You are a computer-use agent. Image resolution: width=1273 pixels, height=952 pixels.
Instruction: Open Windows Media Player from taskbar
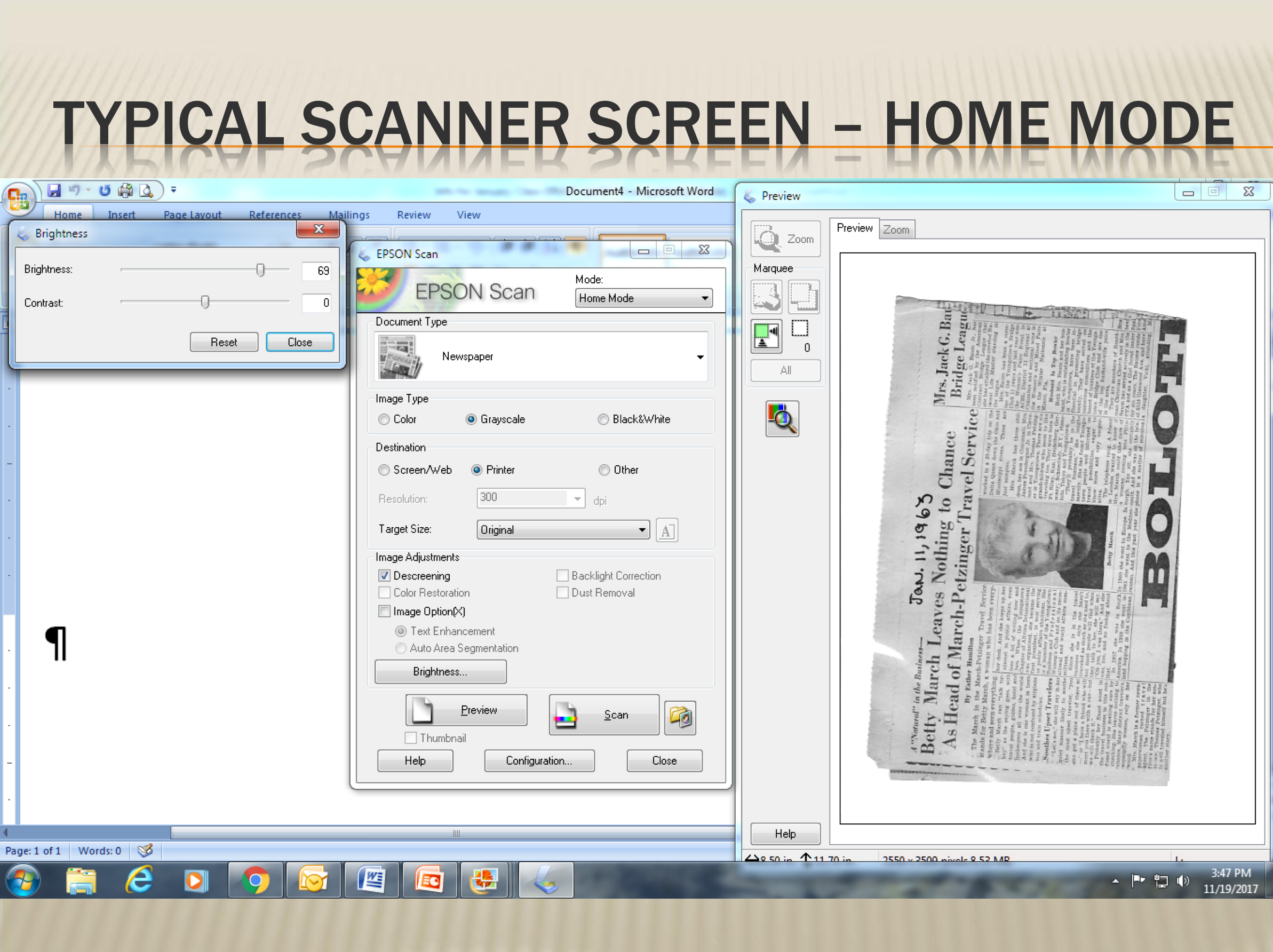(196, 880)
